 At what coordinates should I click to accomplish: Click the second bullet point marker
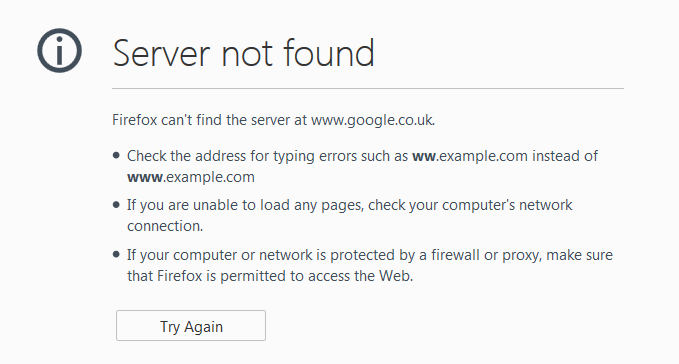pos(116,204)
